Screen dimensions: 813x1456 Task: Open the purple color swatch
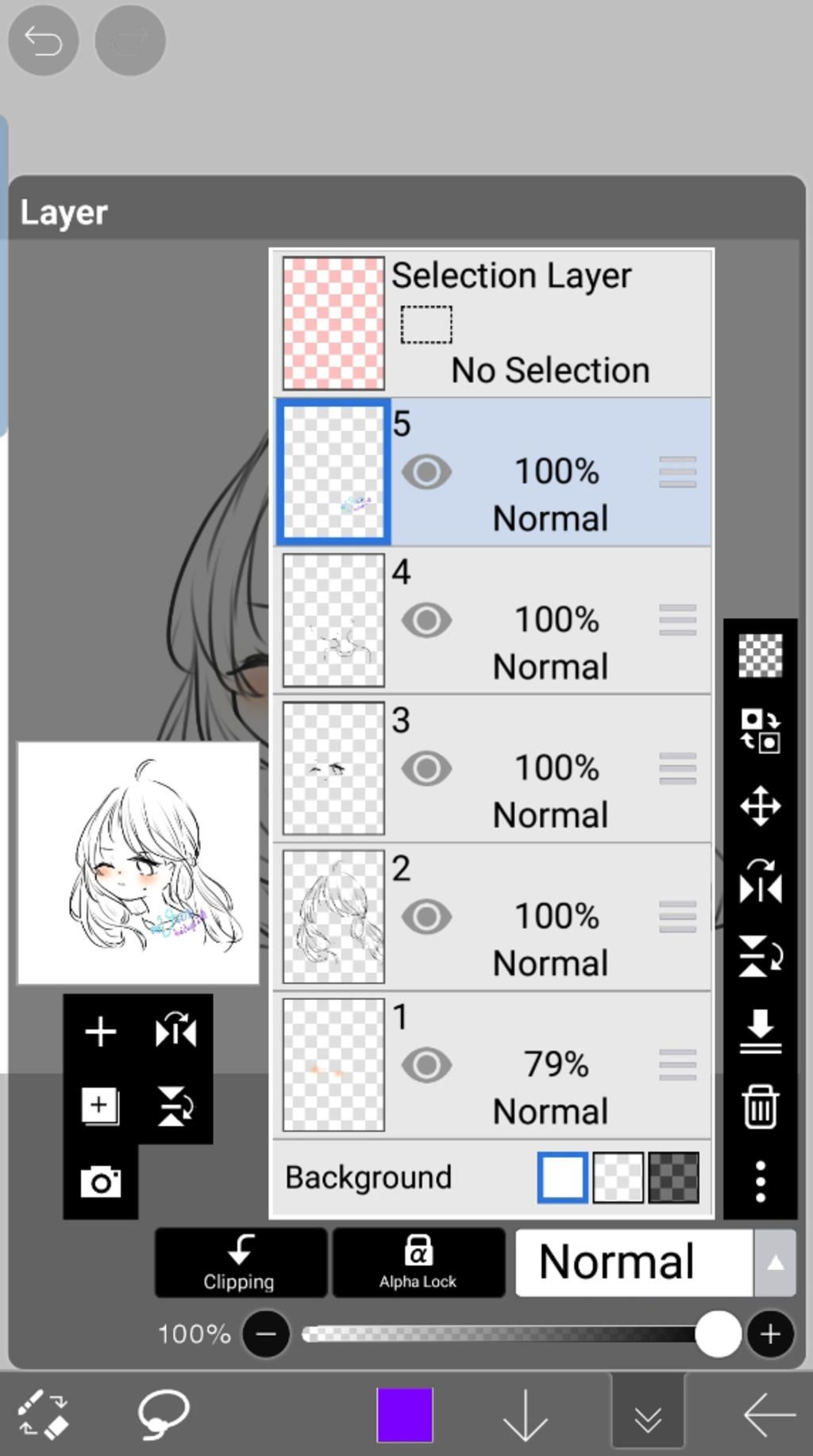(405, 1414)
